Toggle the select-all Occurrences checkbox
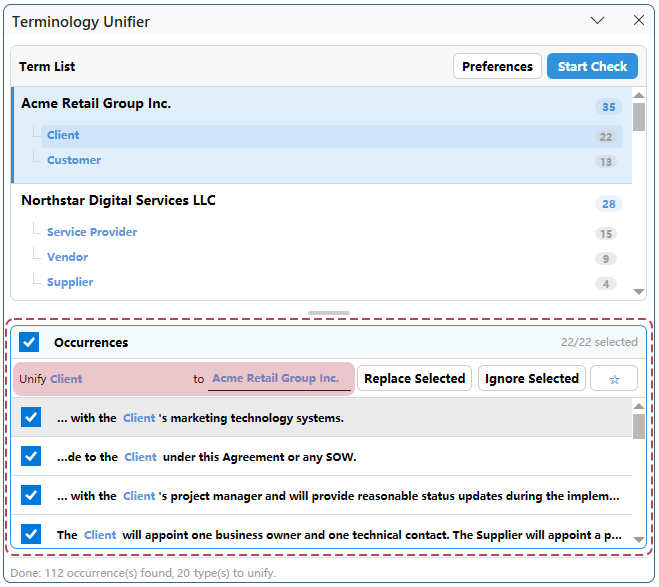659x587 pixels. 29,342
